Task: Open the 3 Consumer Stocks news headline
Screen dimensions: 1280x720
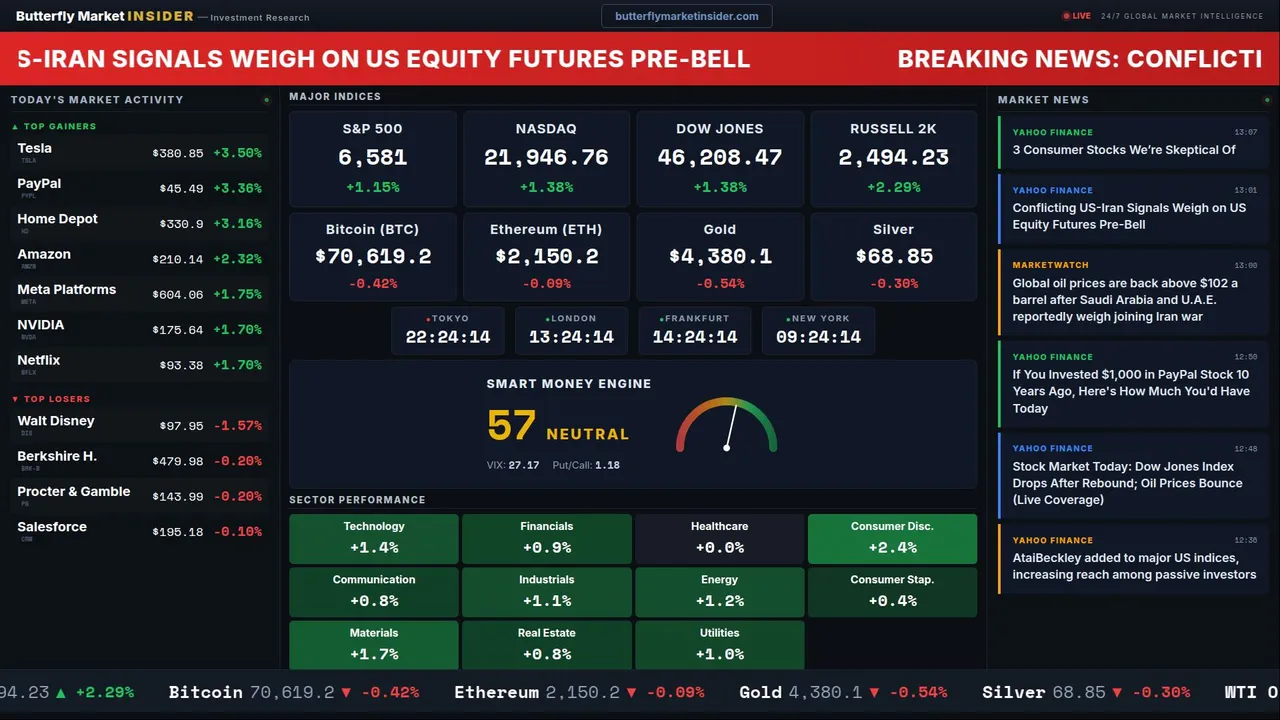Action: [x=1124, y=150]
